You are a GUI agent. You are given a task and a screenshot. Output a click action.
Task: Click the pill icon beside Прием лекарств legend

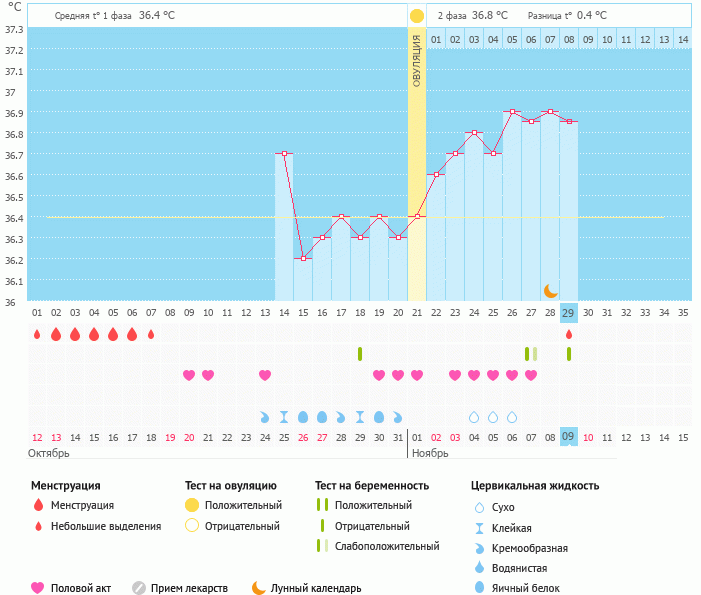pyautogui.click(x=139, y=588)
